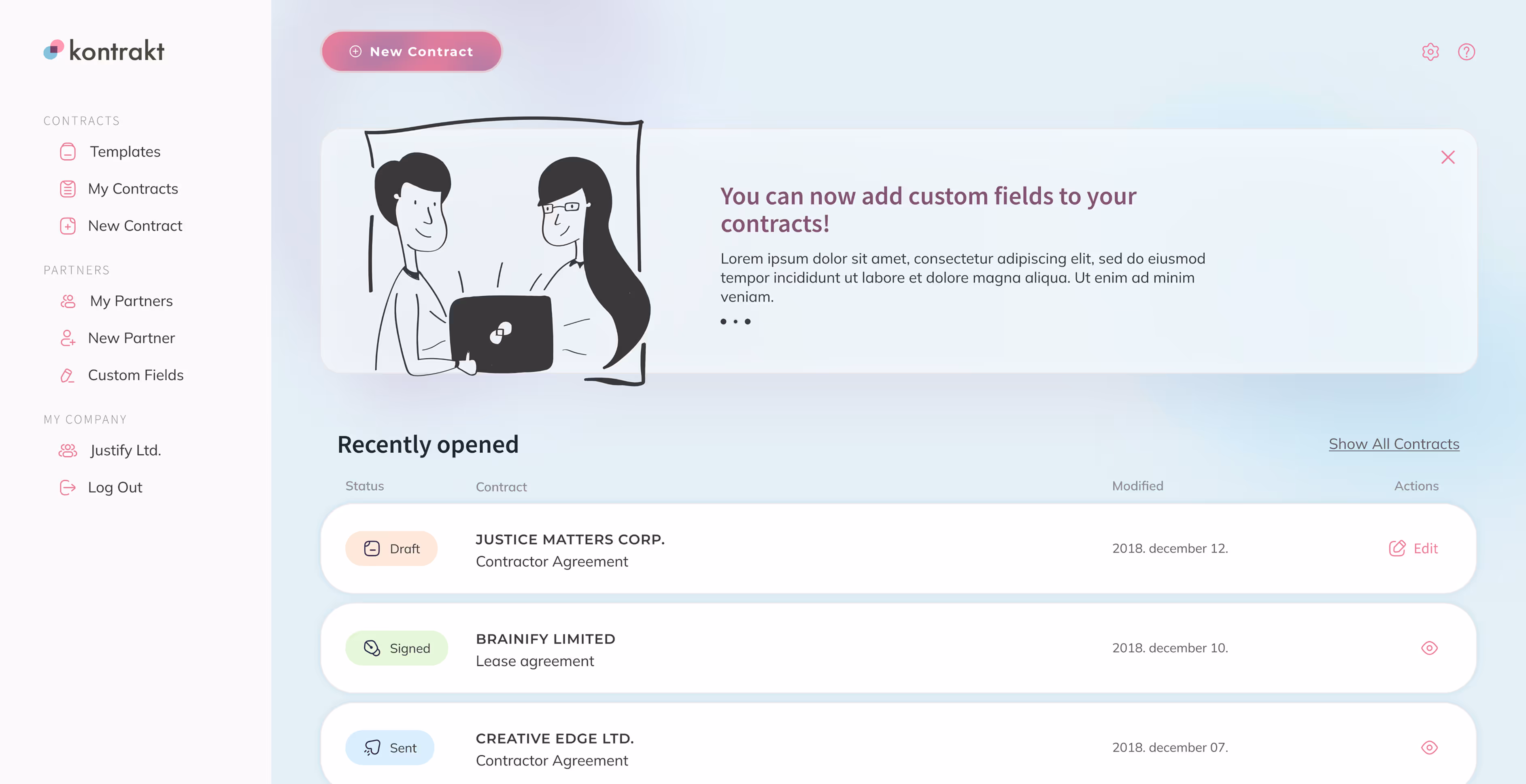Click the Templates sidebar icon

[x=68, y=152]
